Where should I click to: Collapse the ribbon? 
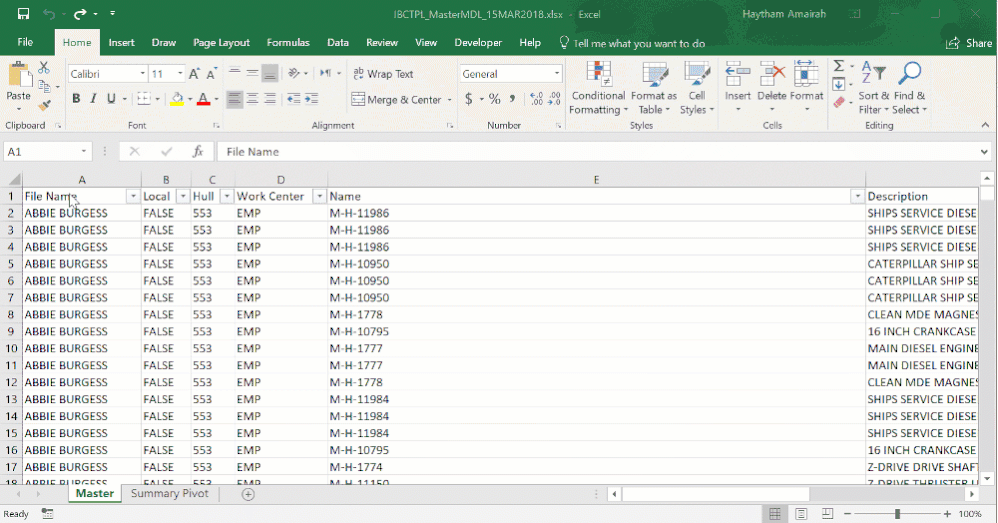tap(985, 125)
